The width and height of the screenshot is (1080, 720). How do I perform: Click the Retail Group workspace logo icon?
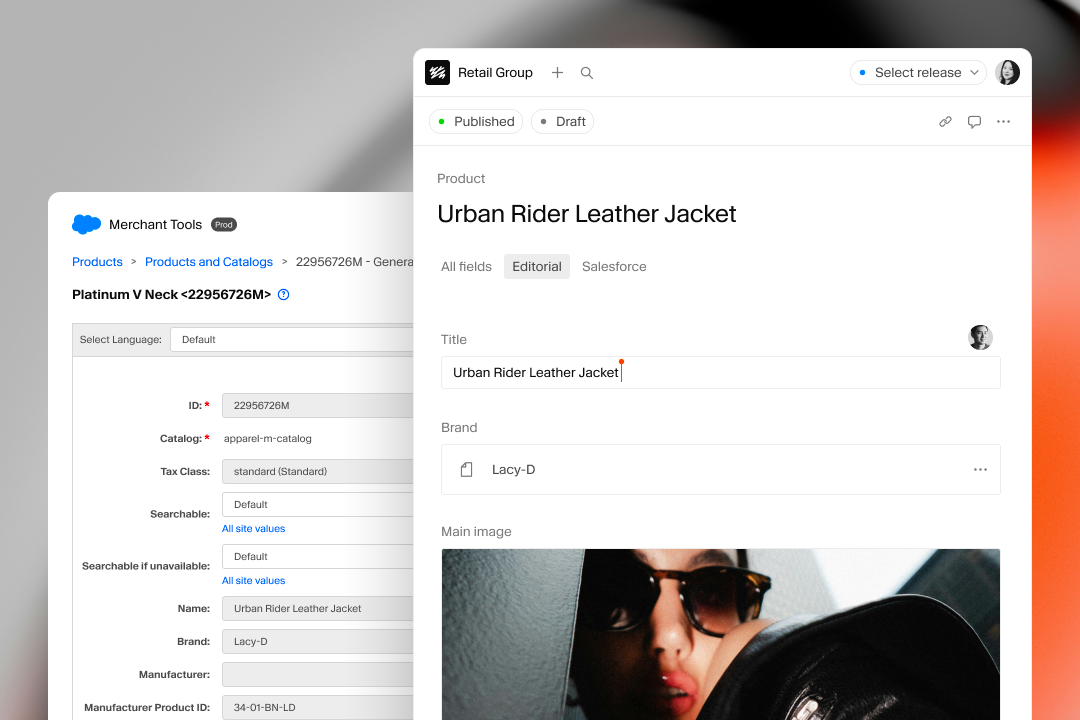click(x=437, y=72)
